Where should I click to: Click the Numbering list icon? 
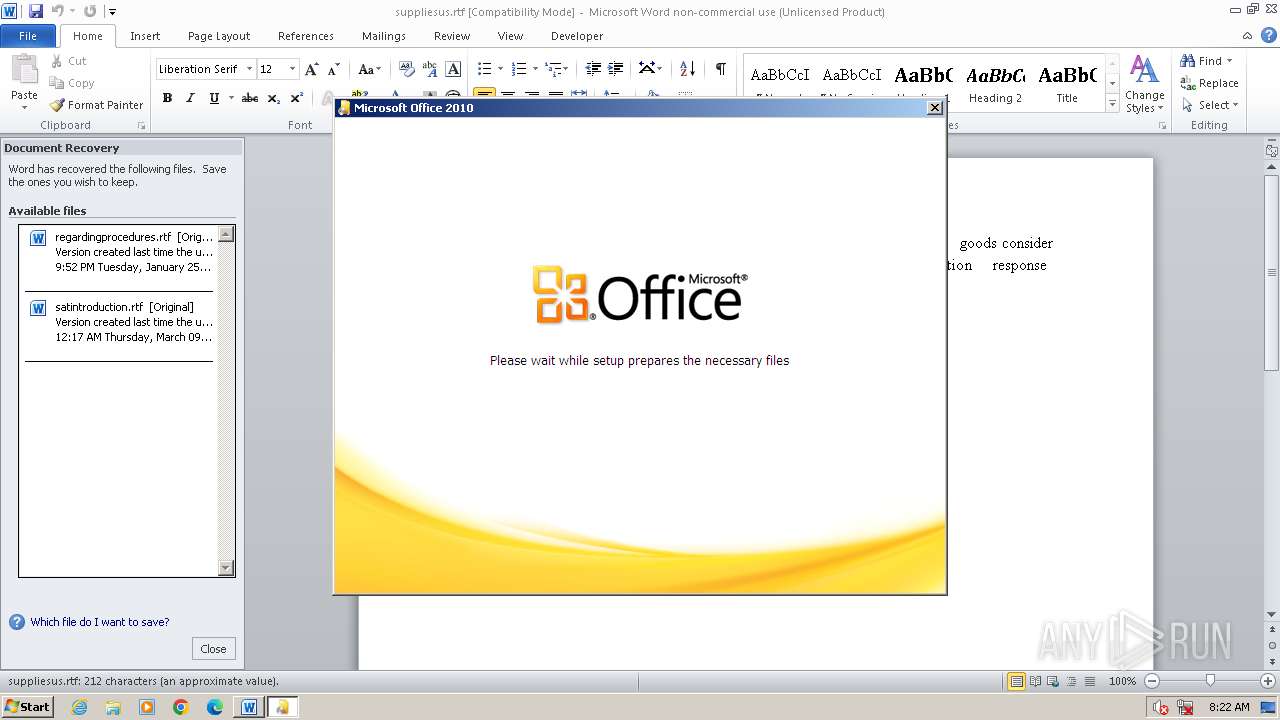(x=518, y=69)
